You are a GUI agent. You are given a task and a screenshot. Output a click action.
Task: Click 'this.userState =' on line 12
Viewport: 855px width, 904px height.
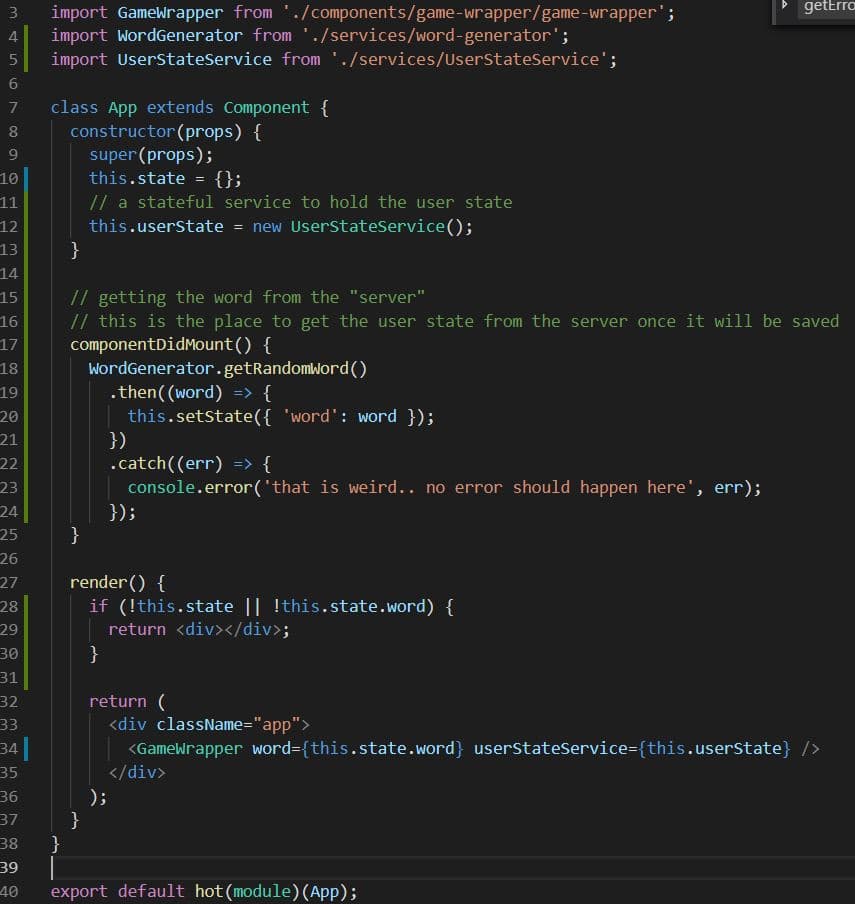pyautogui.click(x=165, y=227)
